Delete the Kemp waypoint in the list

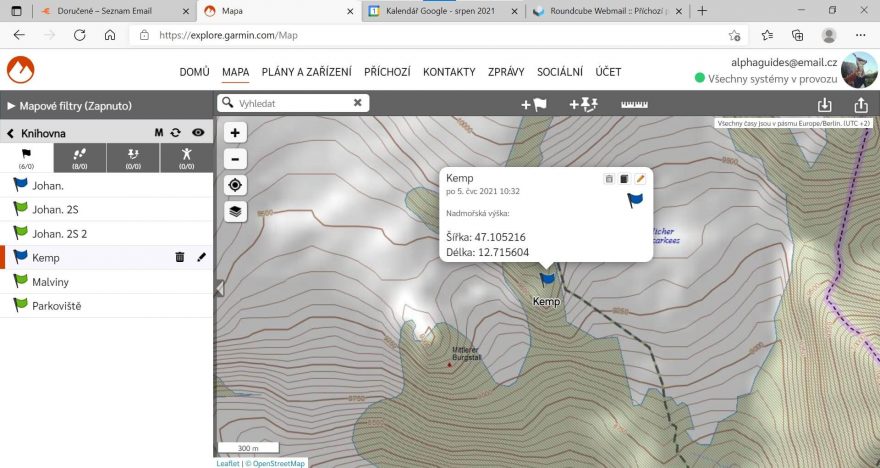click(x=180, y=257)
